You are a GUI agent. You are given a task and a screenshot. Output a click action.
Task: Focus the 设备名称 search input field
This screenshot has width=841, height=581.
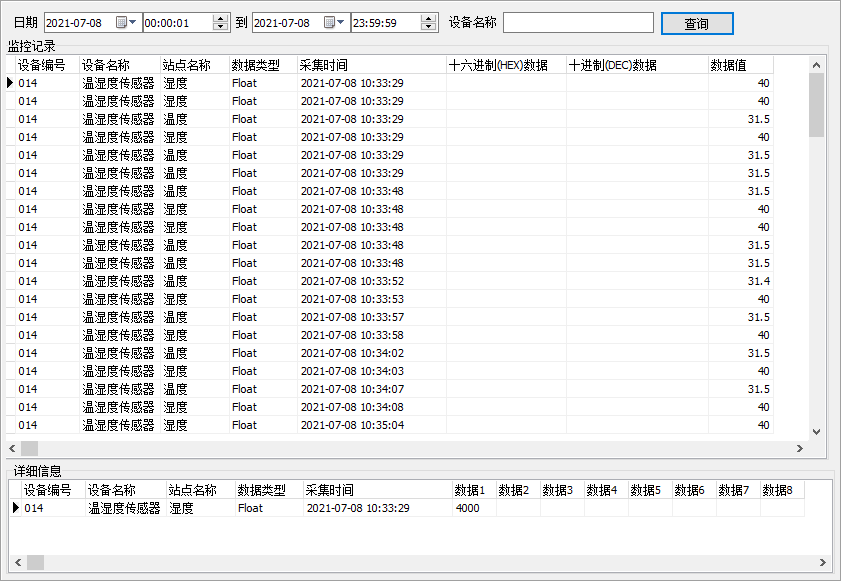578,23
